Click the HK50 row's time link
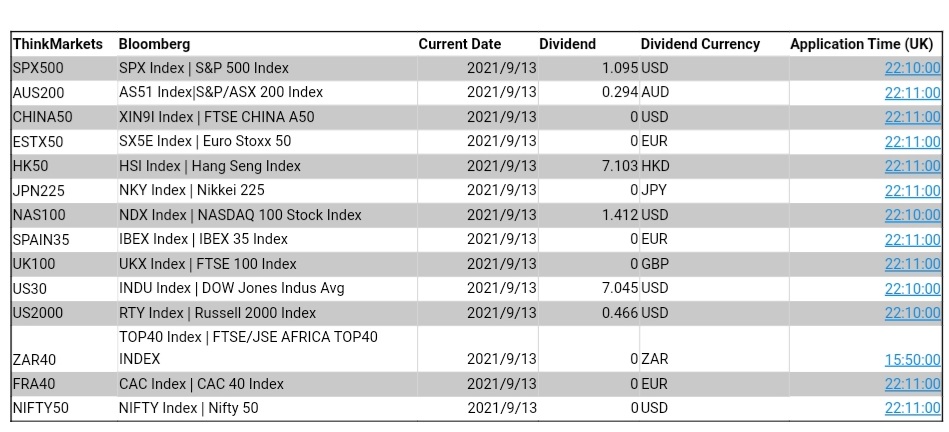Viewport: 949px width, 432px height. 912,166
